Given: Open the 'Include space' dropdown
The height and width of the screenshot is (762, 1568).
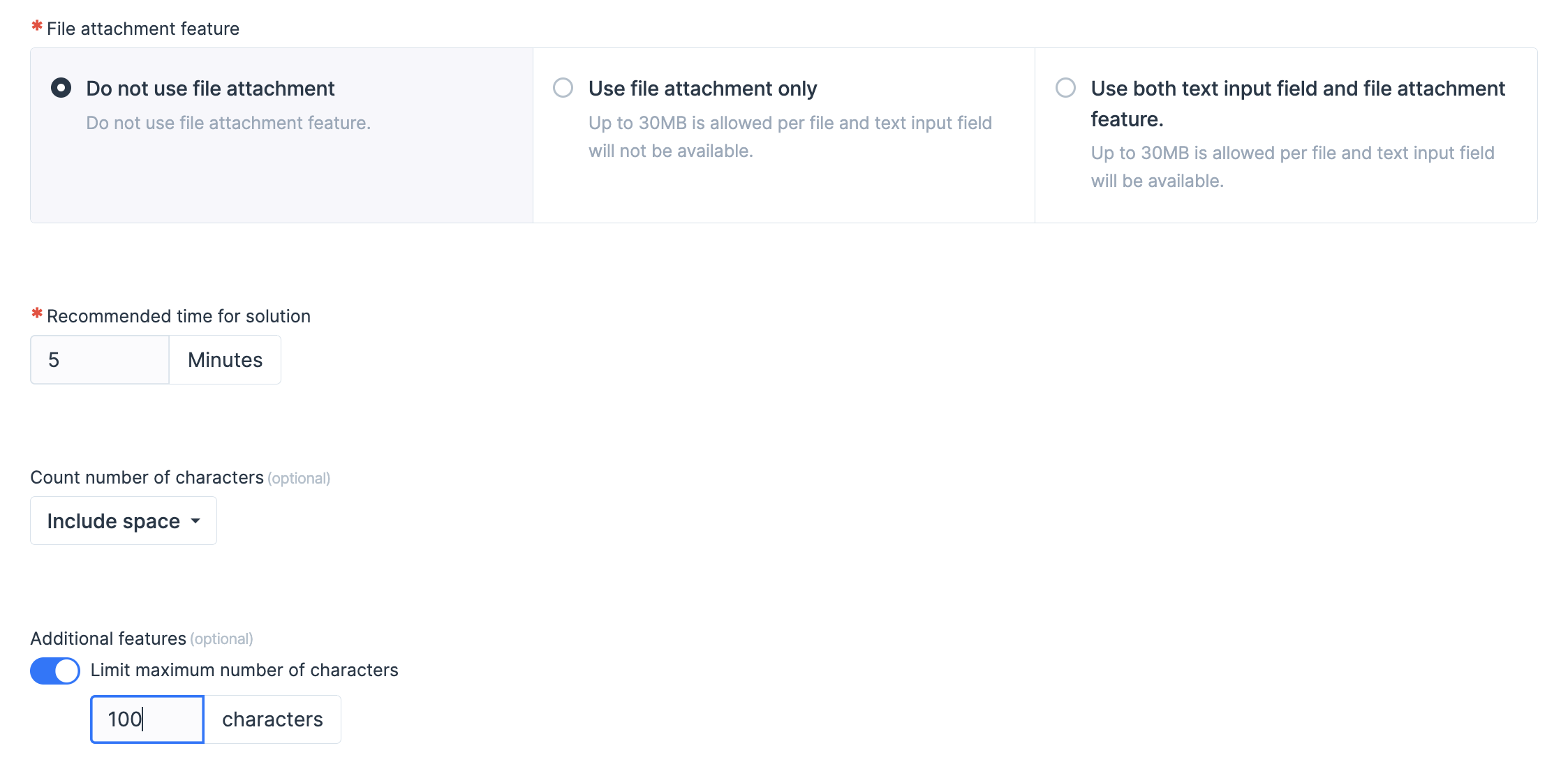Looking at the screenshot, I should coord(124,521).
